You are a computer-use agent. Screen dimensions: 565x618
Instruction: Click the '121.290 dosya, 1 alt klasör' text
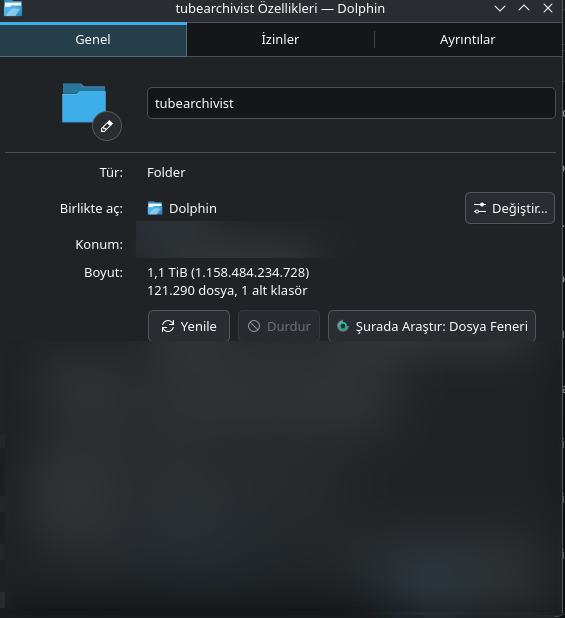pos(227,290)
